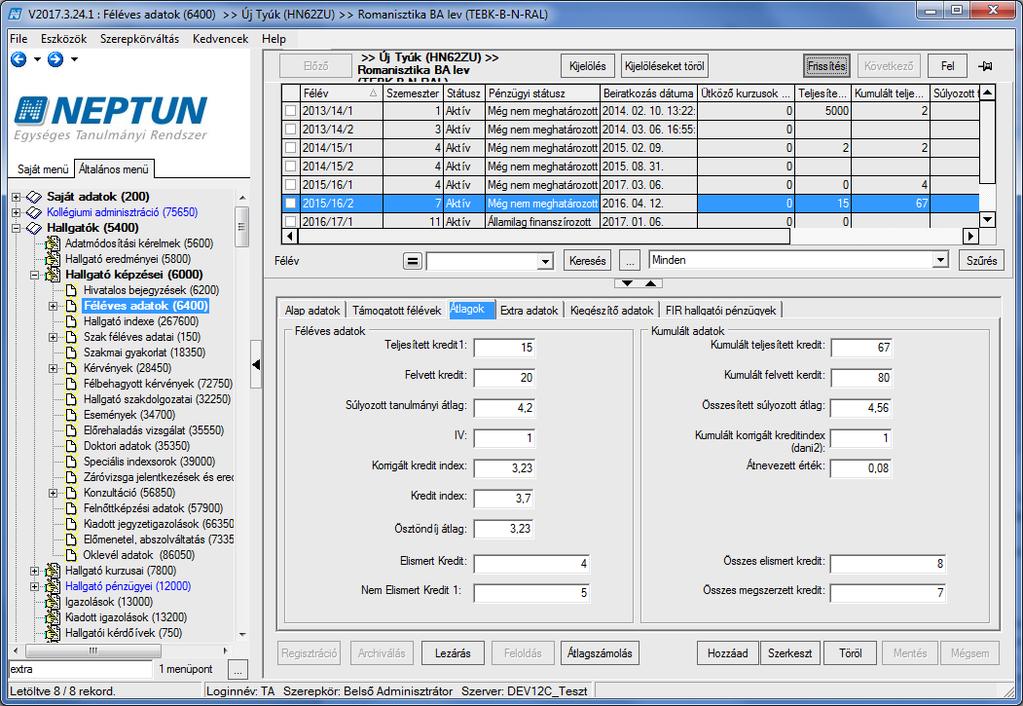
Task: Open the File menu
Action: click(18, 38)
